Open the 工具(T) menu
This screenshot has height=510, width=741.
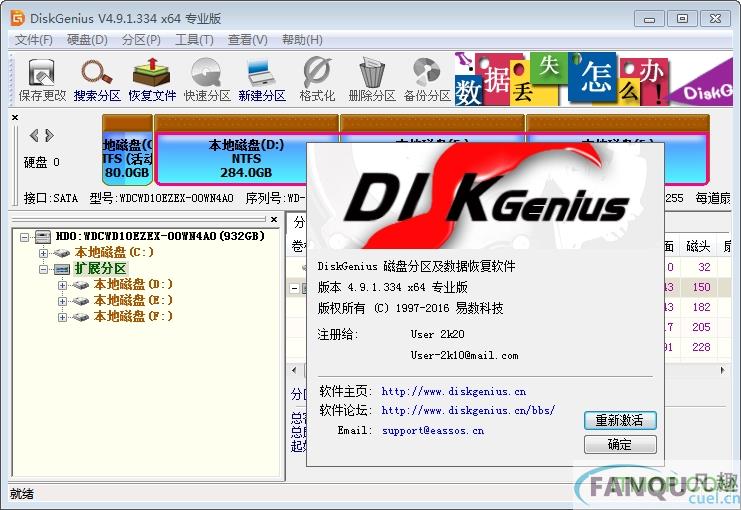click(x=194, y=40)
